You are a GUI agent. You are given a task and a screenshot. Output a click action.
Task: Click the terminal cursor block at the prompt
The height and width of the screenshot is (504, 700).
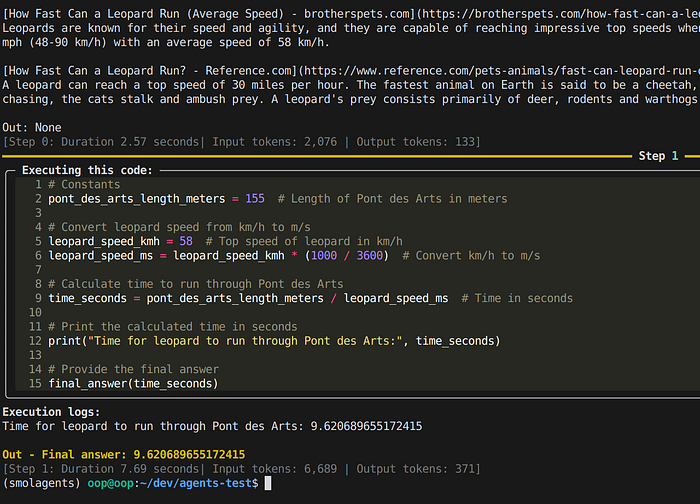click(268, 483)
